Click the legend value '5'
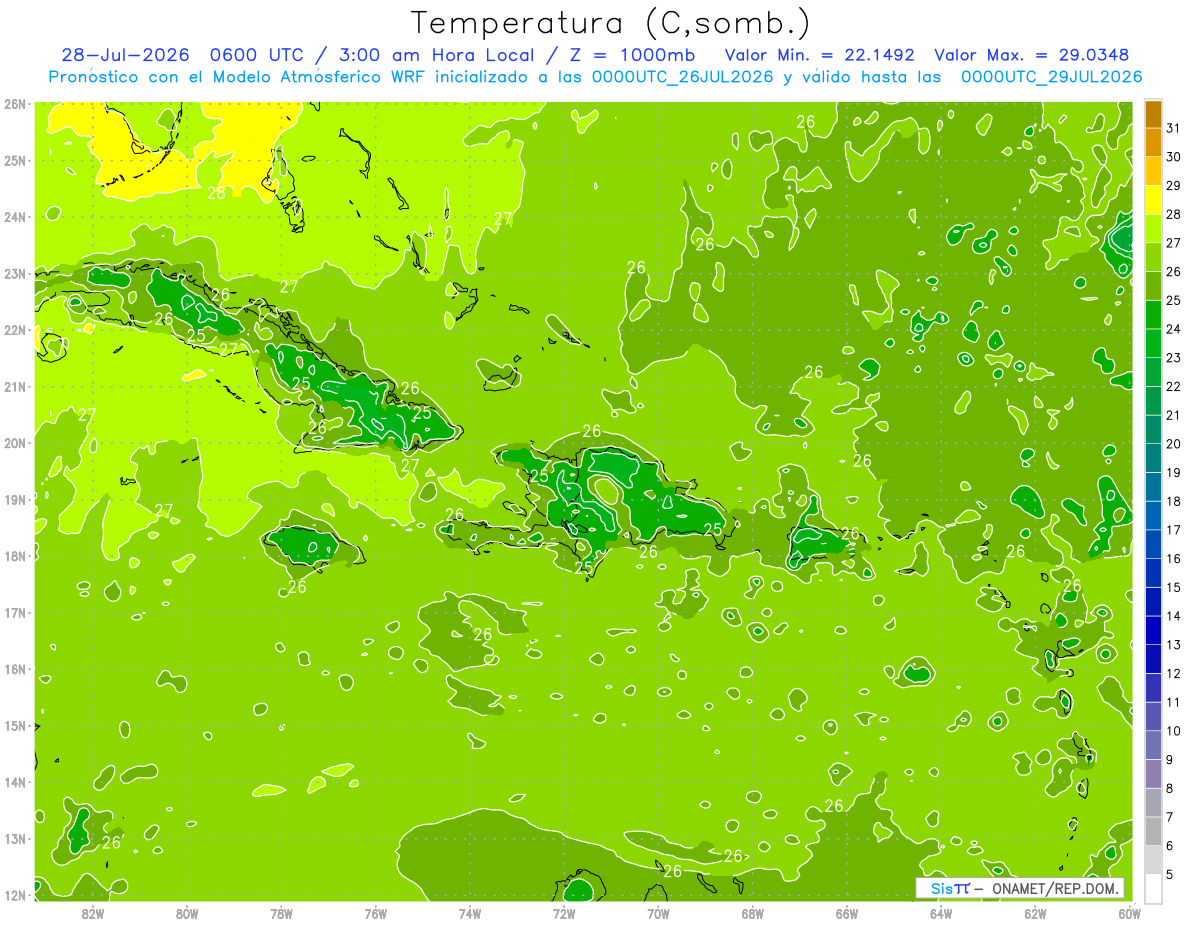Image resolution: width=1200 pixels, height=927 pixels. click(1170, 875)
